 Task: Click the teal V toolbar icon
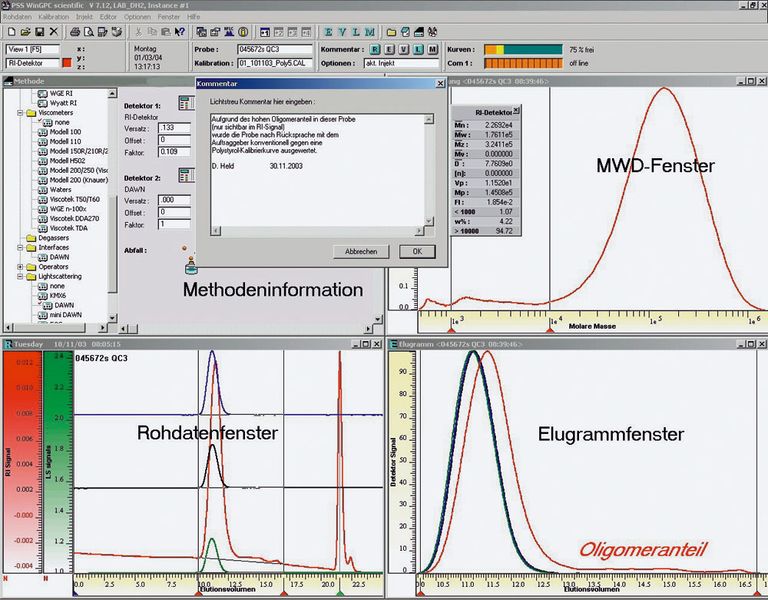(x=342, y=32)
